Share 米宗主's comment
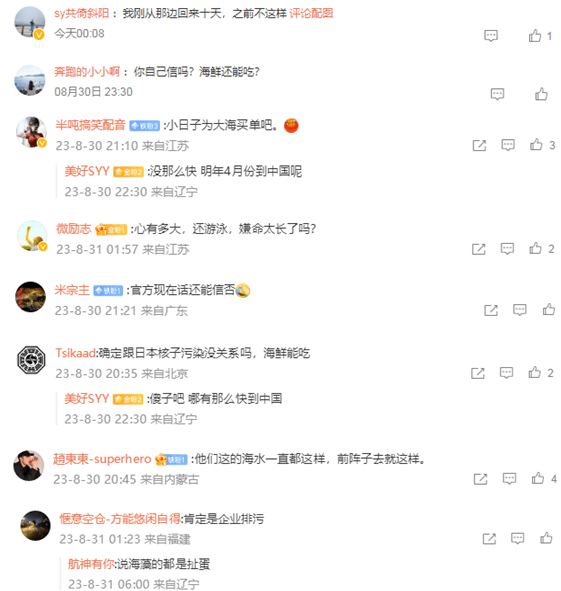 point(491,310)
